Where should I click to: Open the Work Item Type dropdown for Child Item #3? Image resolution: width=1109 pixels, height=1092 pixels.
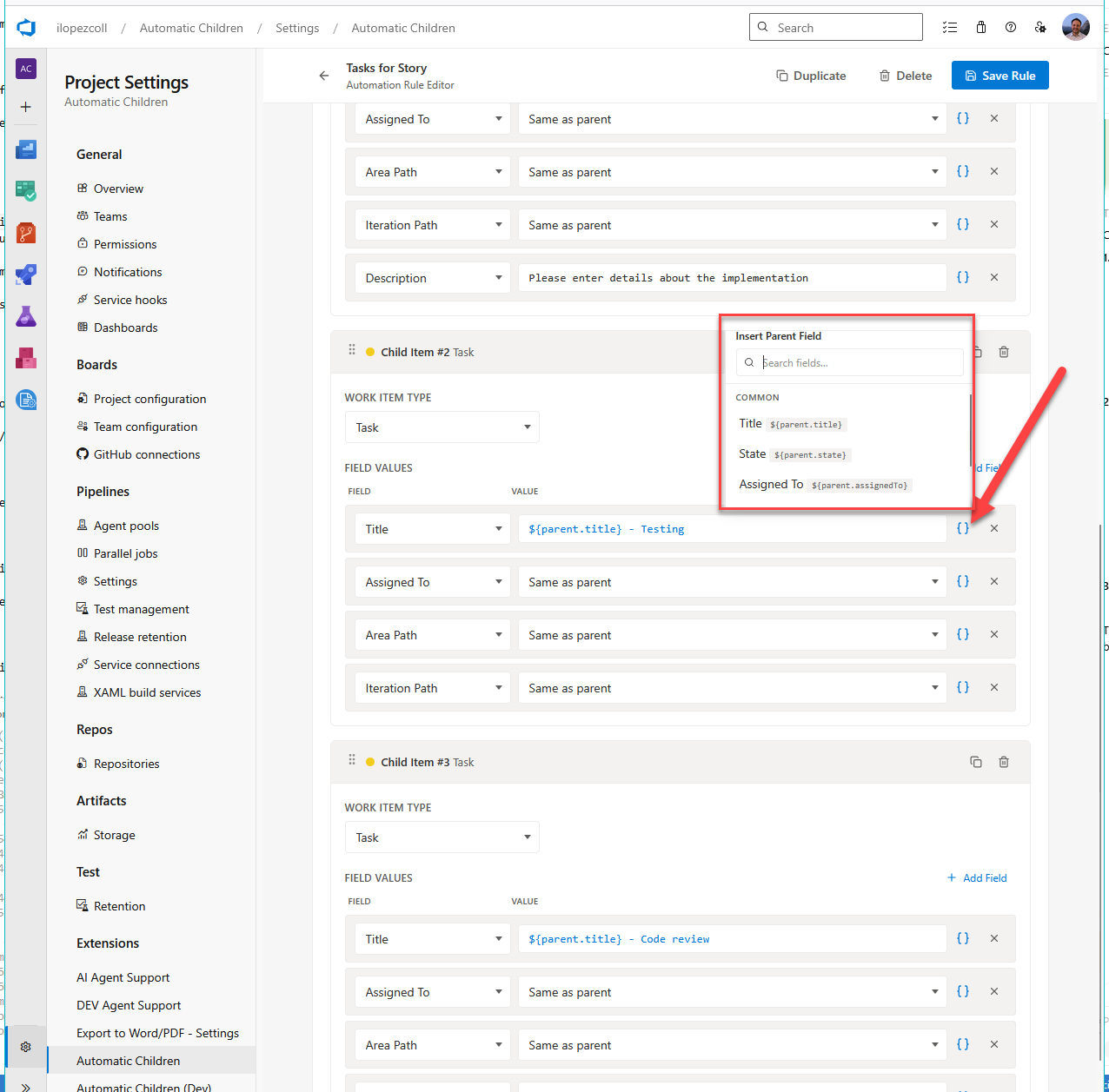pyautogui.click(x=442, y=837)
